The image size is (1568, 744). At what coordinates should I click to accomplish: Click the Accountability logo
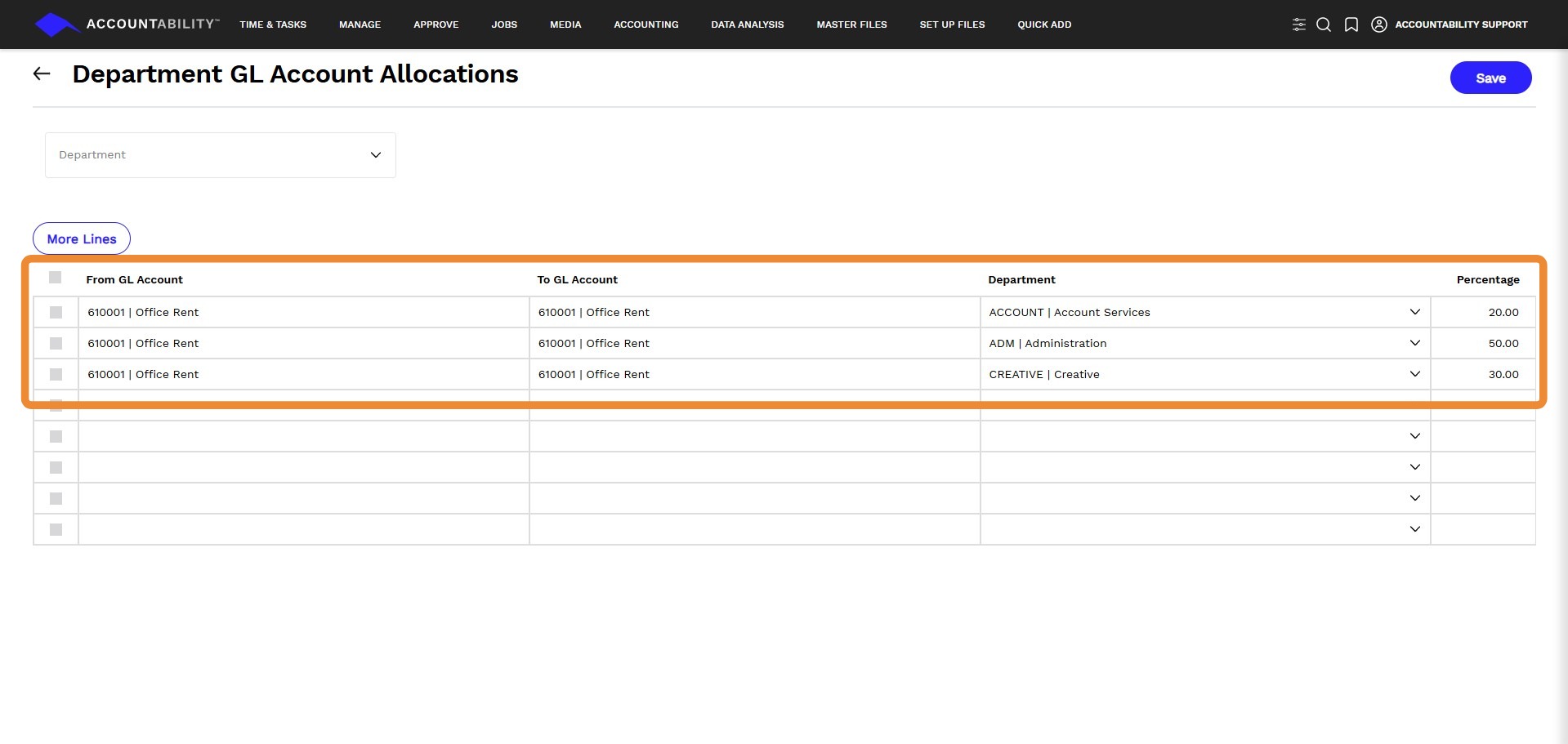pos(127,25)
